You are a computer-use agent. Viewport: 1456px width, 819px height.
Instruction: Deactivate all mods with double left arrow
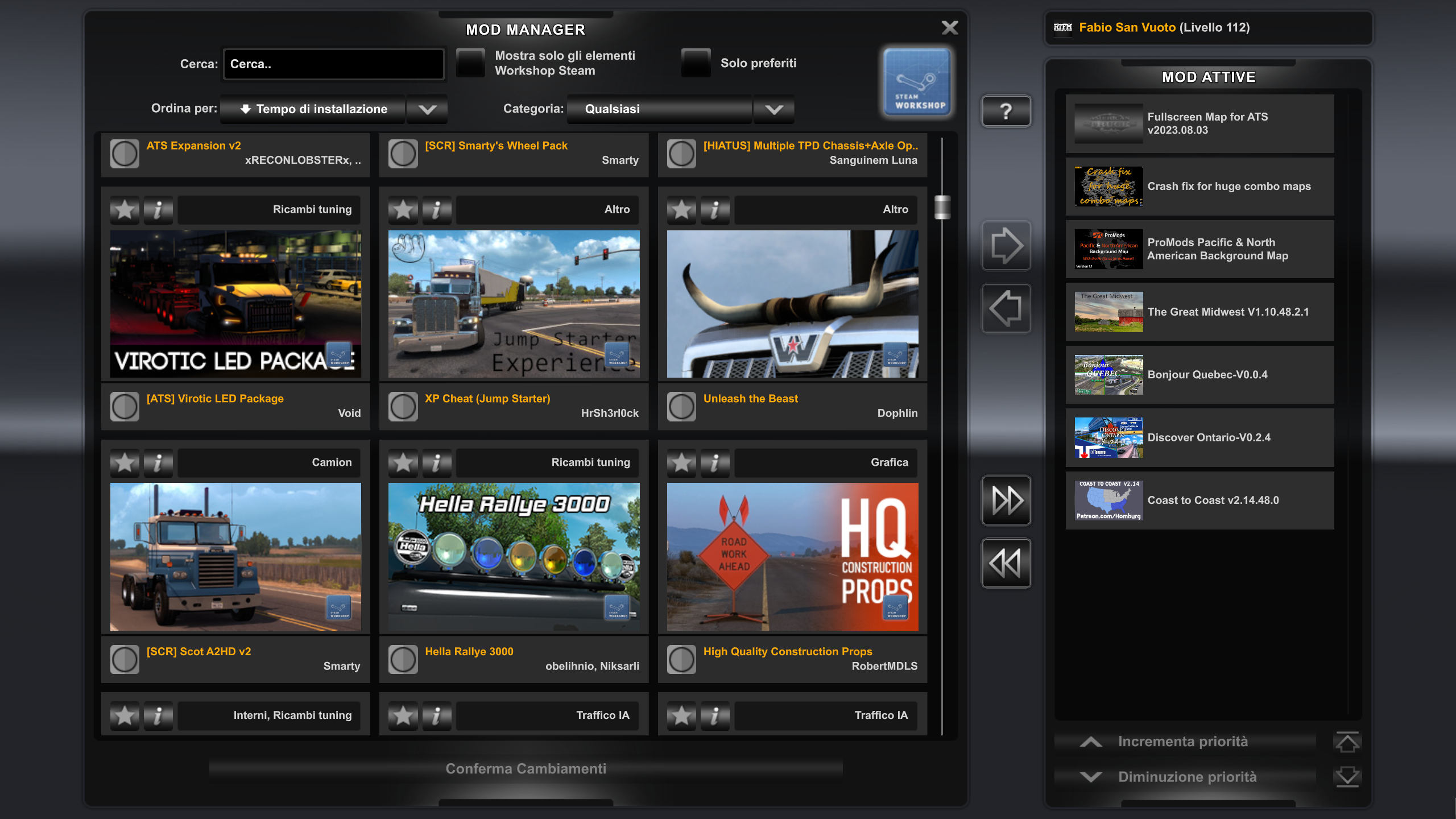(x=1006, y=563)
